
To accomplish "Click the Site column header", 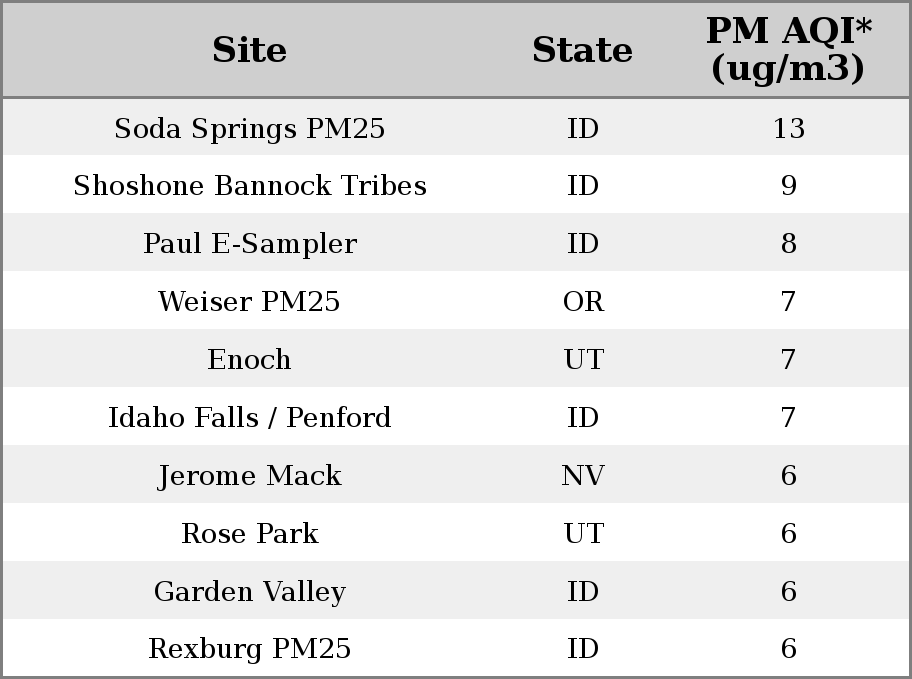I will coord(249,50).
